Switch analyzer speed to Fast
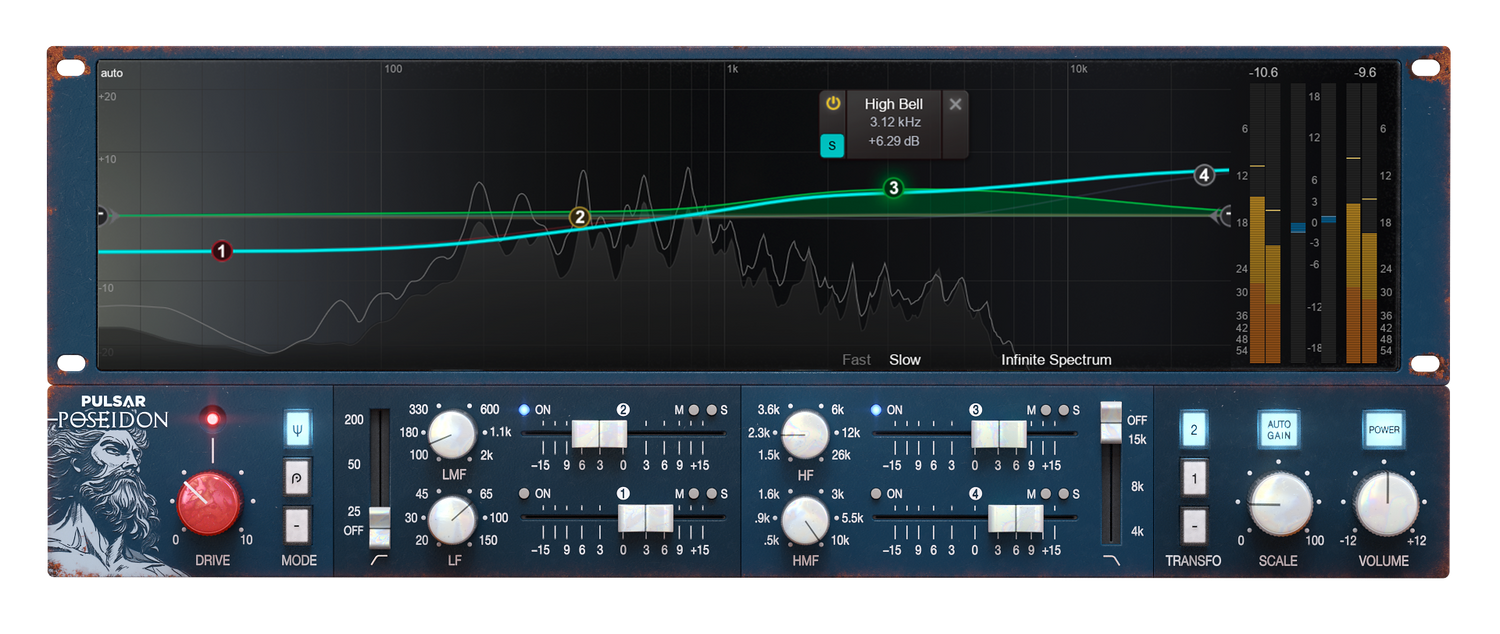The height and width of the screenshot is (634, 1500). [x=856, y=360]
